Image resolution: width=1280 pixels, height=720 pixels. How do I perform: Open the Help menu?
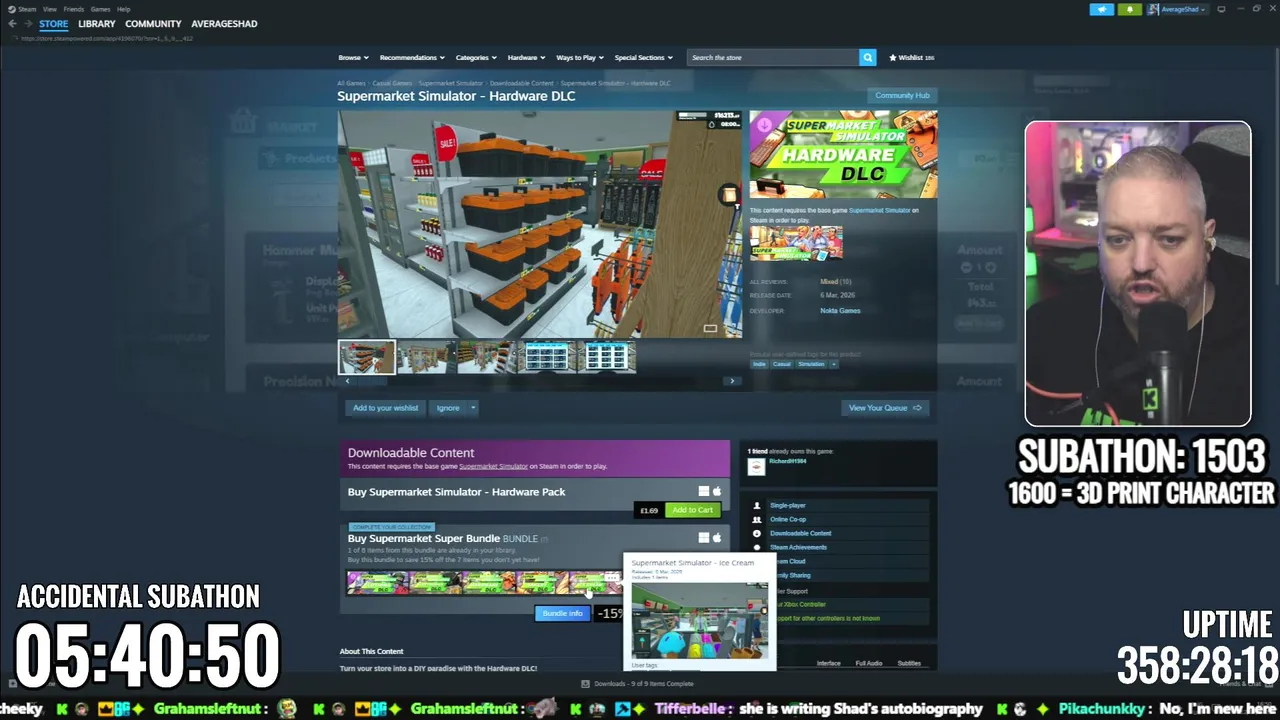click(124, 9)
